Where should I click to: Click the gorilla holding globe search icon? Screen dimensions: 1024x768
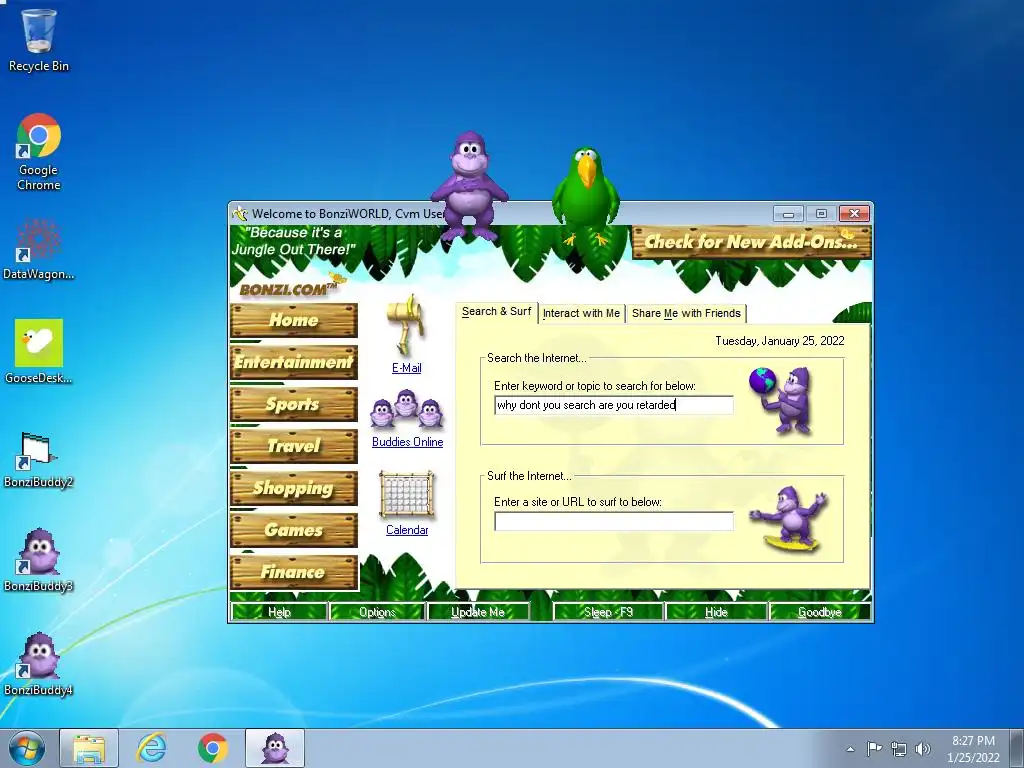[x=782, y=399]
